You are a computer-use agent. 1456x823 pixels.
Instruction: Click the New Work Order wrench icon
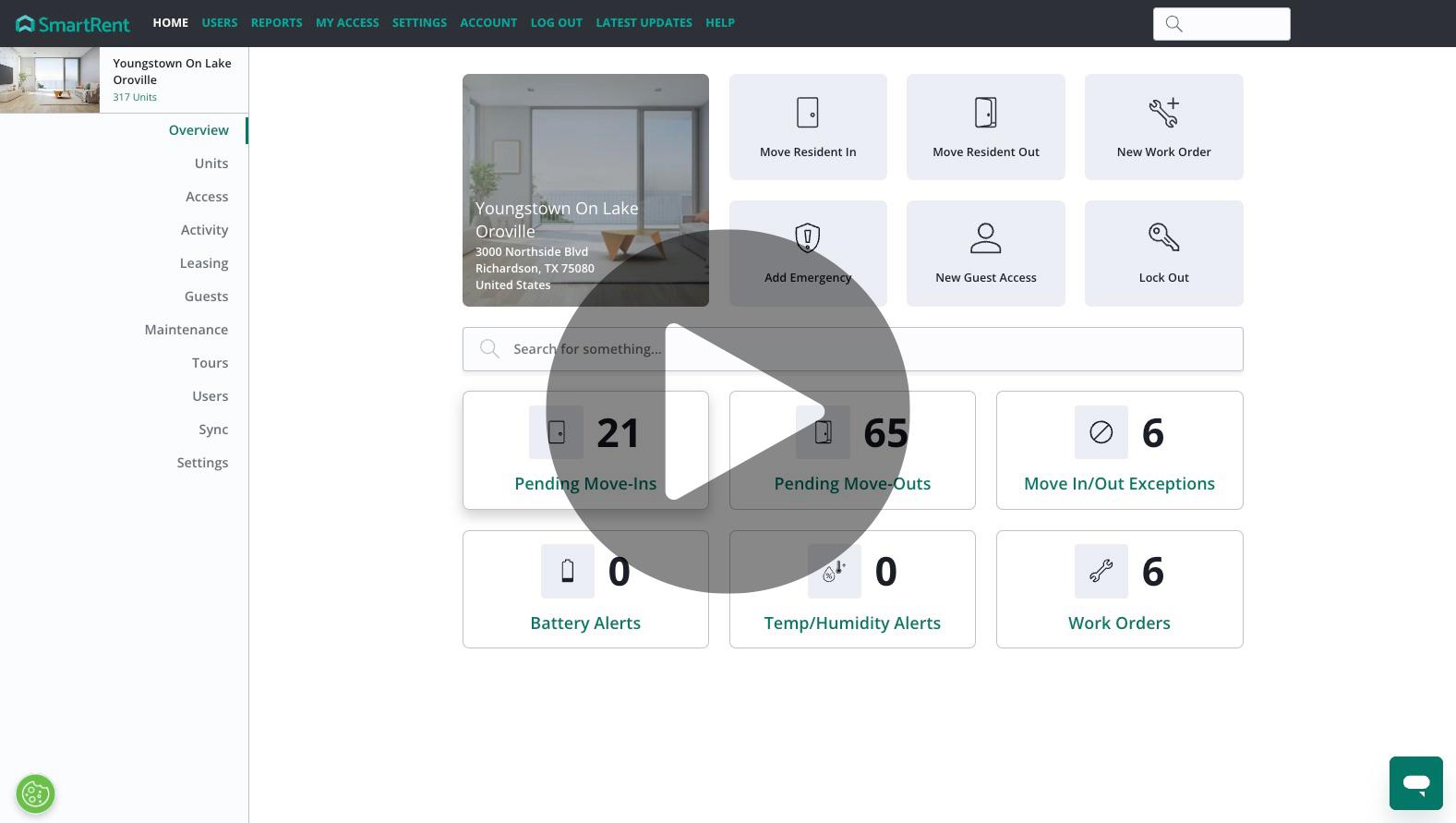(x=1163, y=113)
